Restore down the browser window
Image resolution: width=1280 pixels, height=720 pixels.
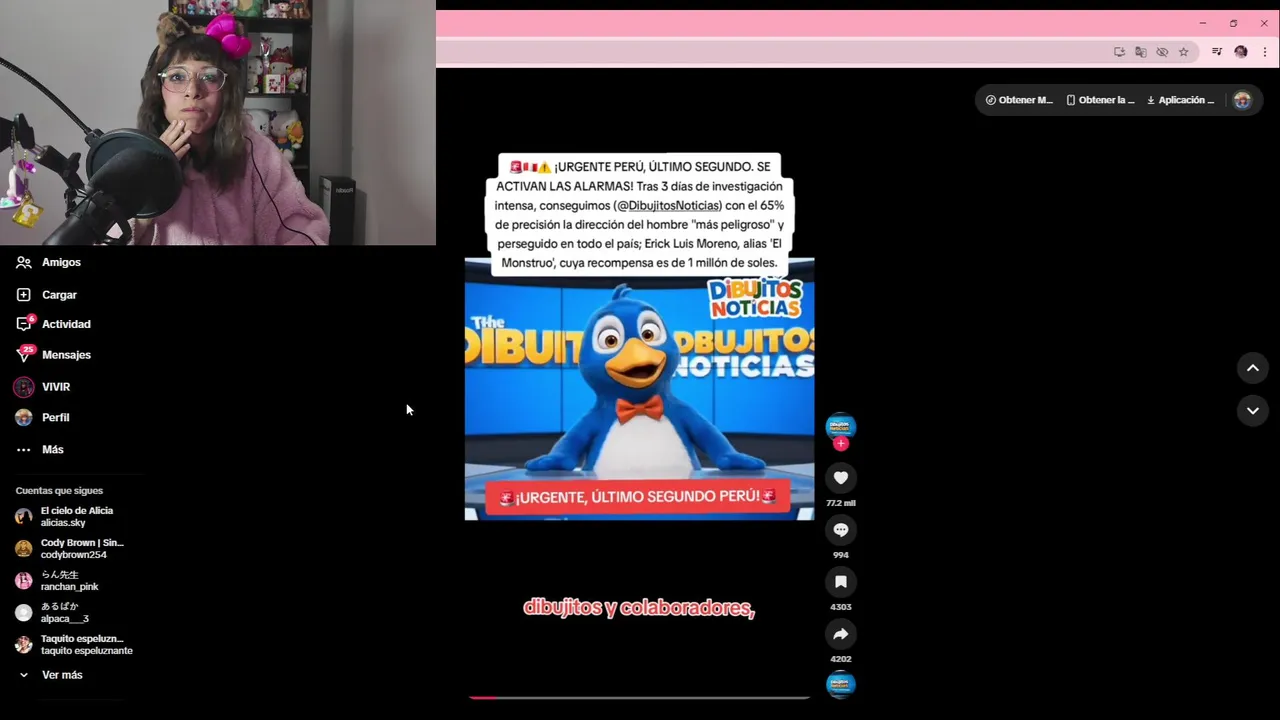coord(1233,23)
